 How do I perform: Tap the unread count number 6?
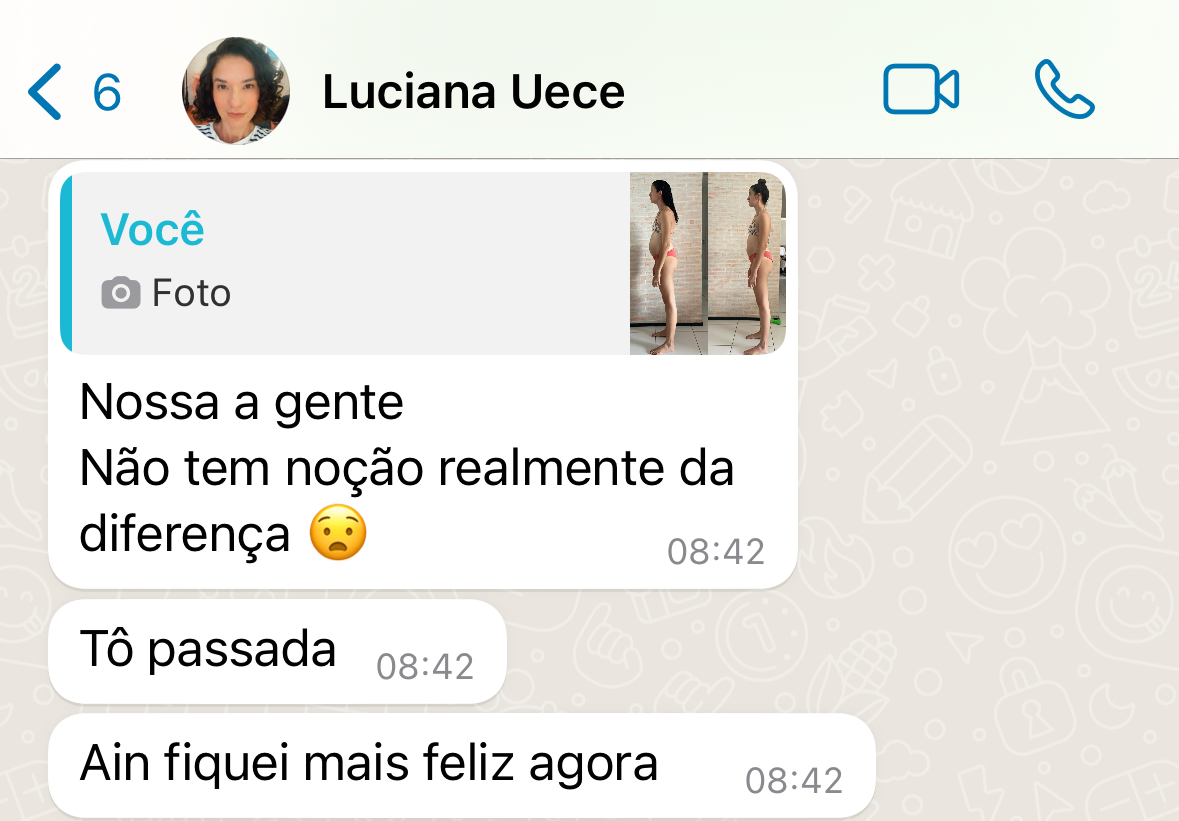click(107, 92)
